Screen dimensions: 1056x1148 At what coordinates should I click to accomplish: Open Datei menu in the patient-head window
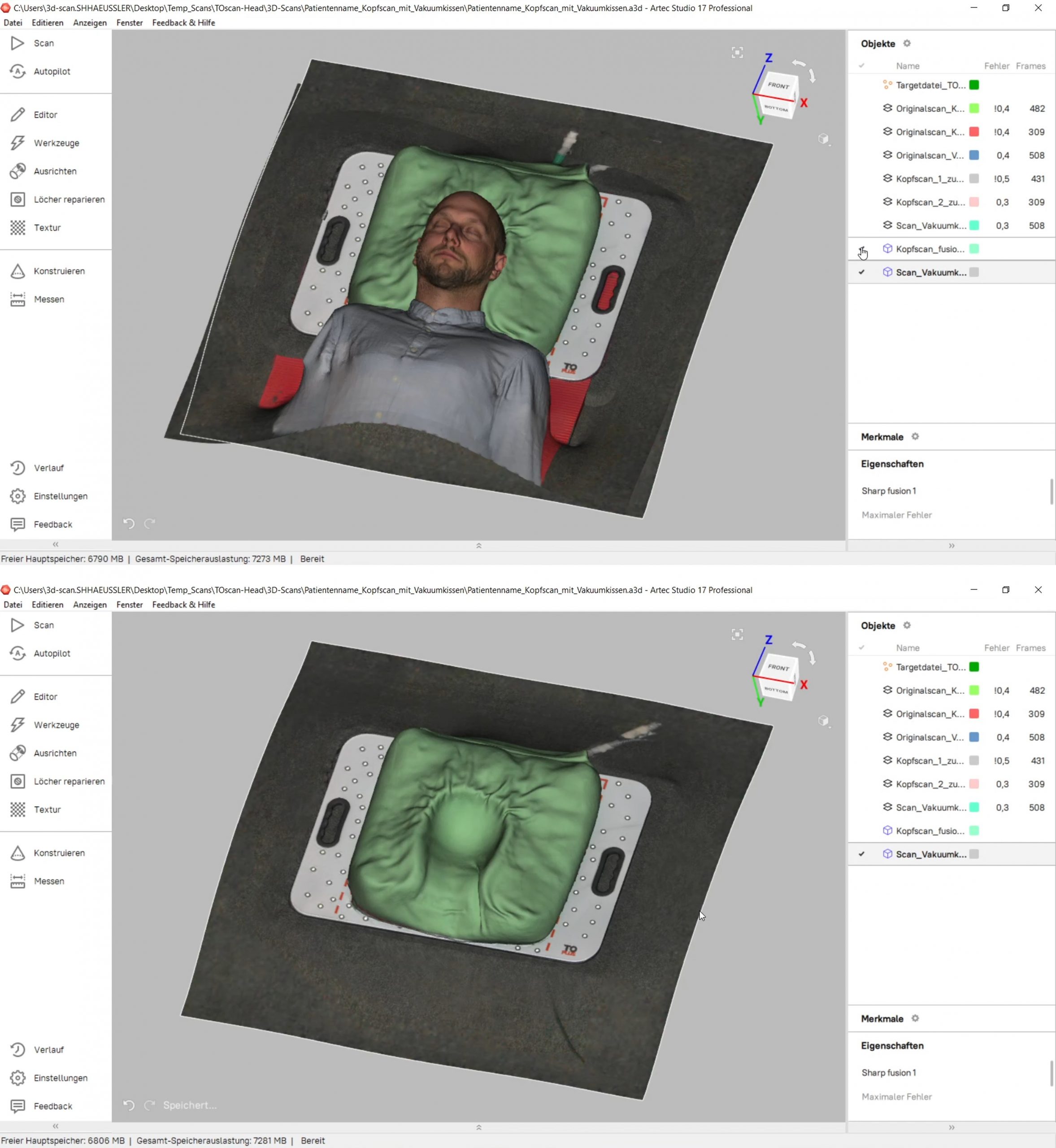[x=13, y=23]
